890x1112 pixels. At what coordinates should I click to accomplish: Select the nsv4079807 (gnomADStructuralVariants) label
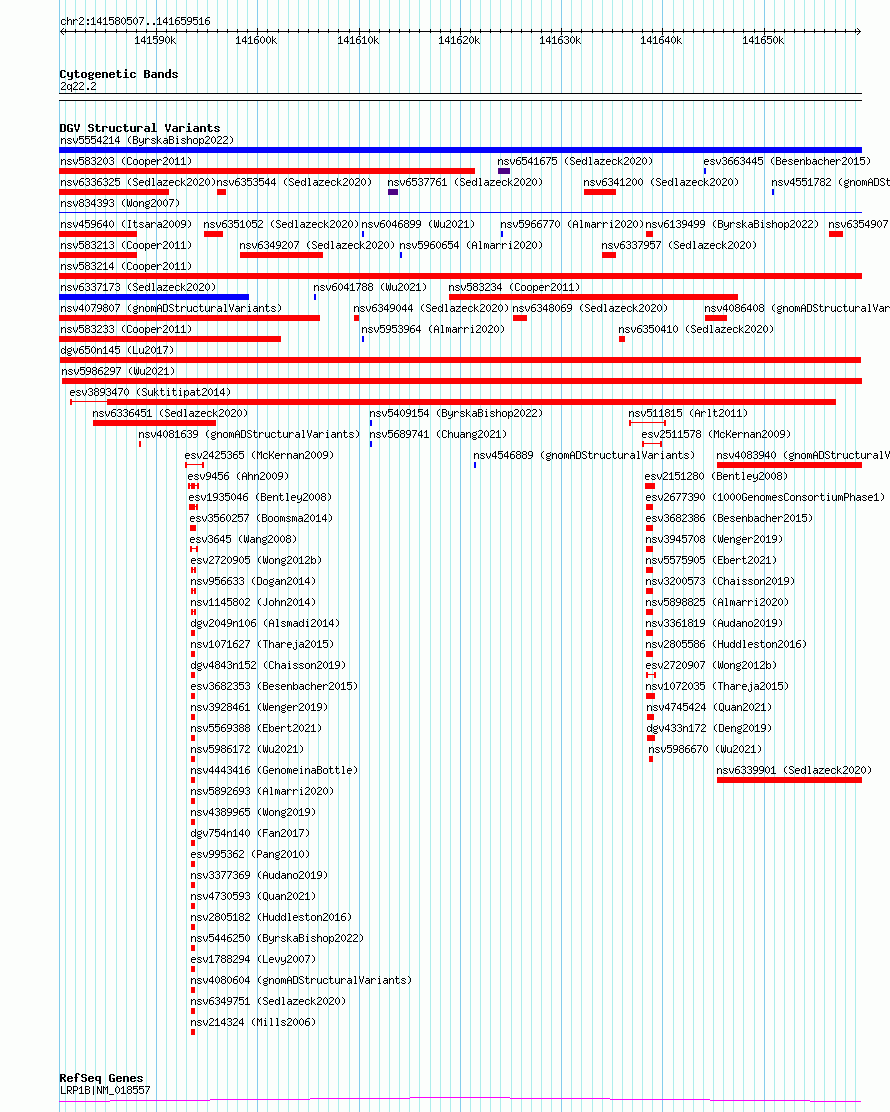(x=171, y=308)
